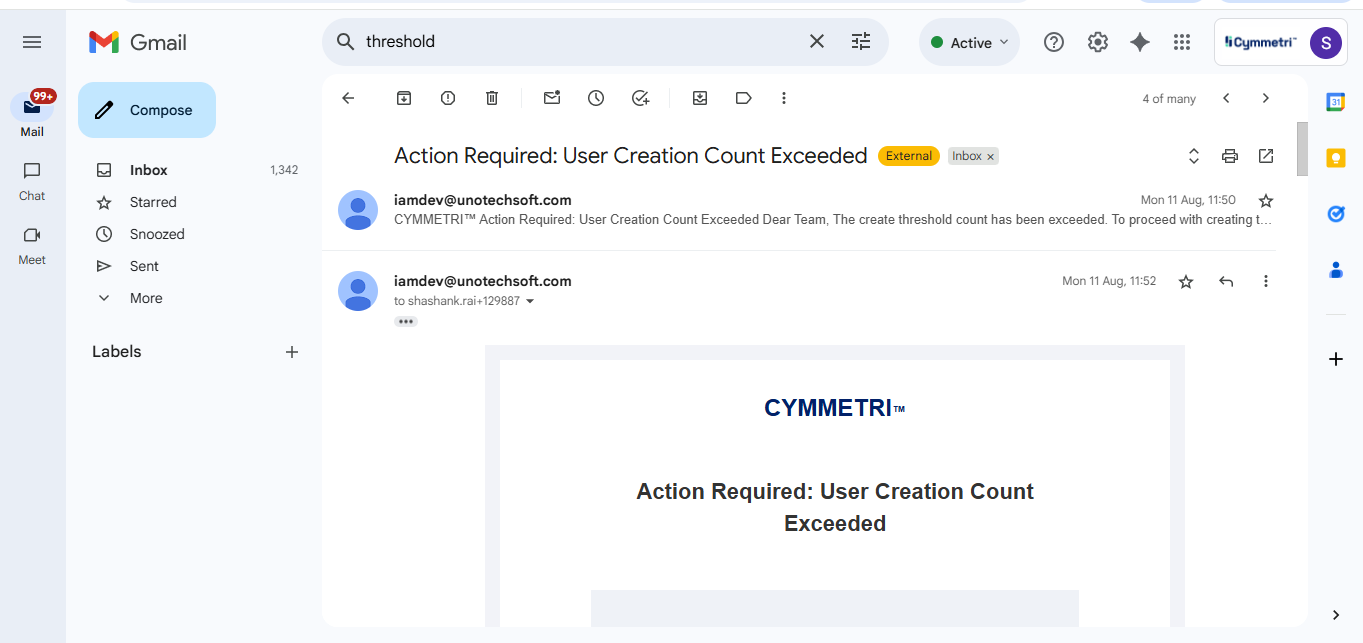Screen dimensions: 1363x643
Task: Show trimmed content ellipsis button
Action: [x=406, y=322]
